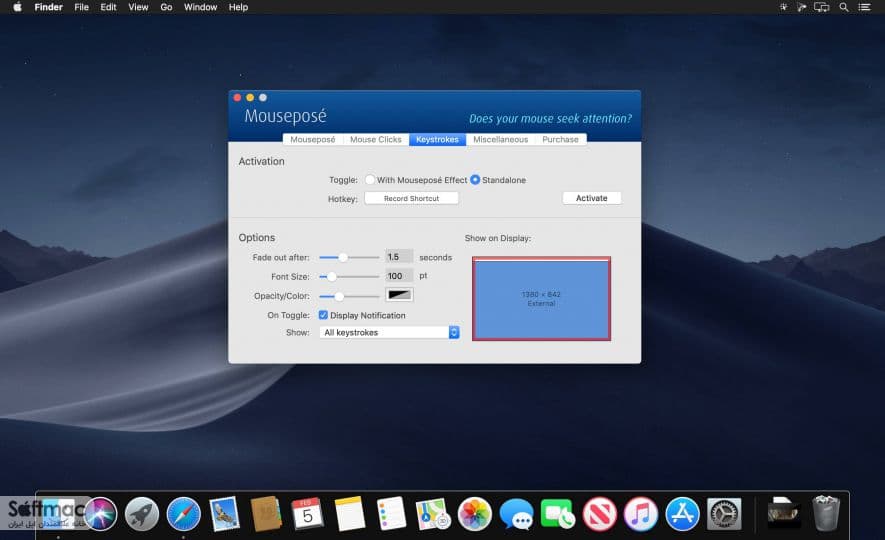Image resolution: width=885 pixels, height=540 pixels.
Task: Open the Photos app in dock
Action: pyautogui.click(x=475, y=514)
